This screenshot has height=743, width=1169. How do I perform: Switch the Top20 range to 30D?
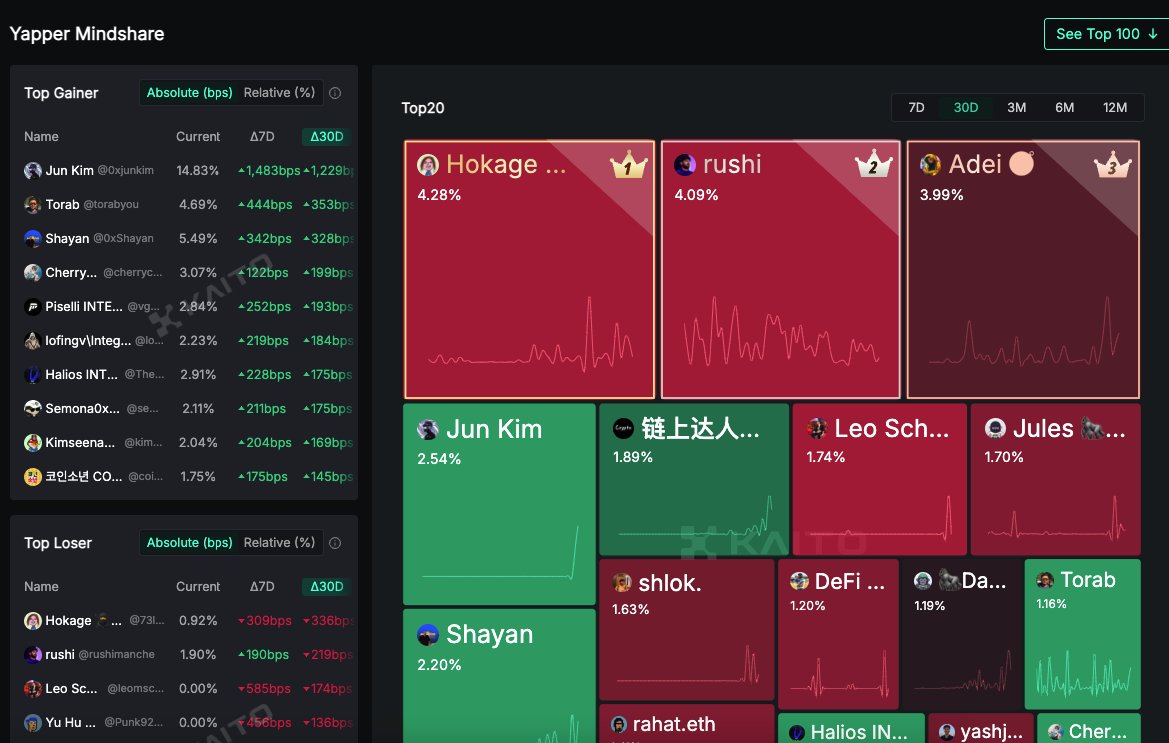pos(965,107)
